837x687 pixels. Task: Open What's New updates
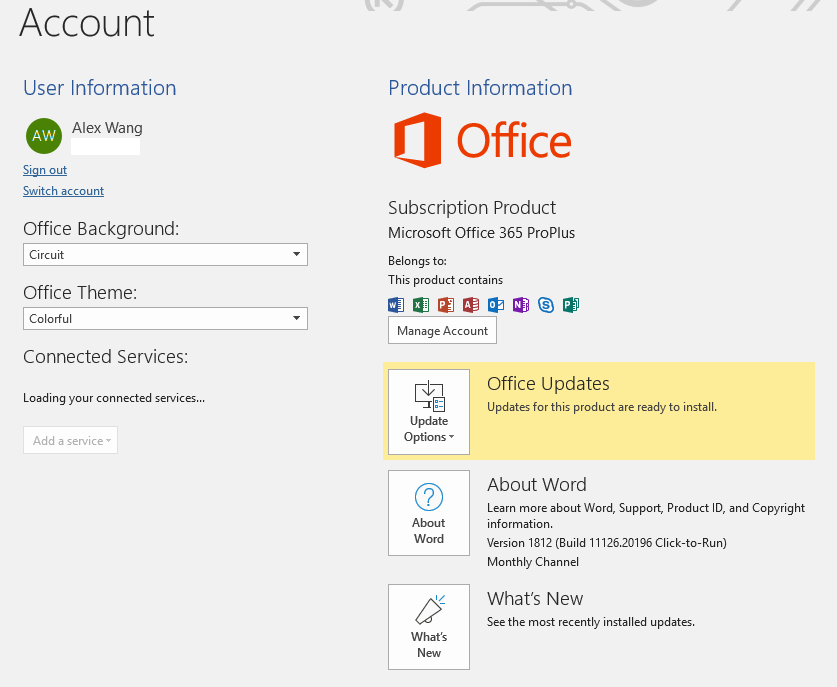[x=429, y=627]
